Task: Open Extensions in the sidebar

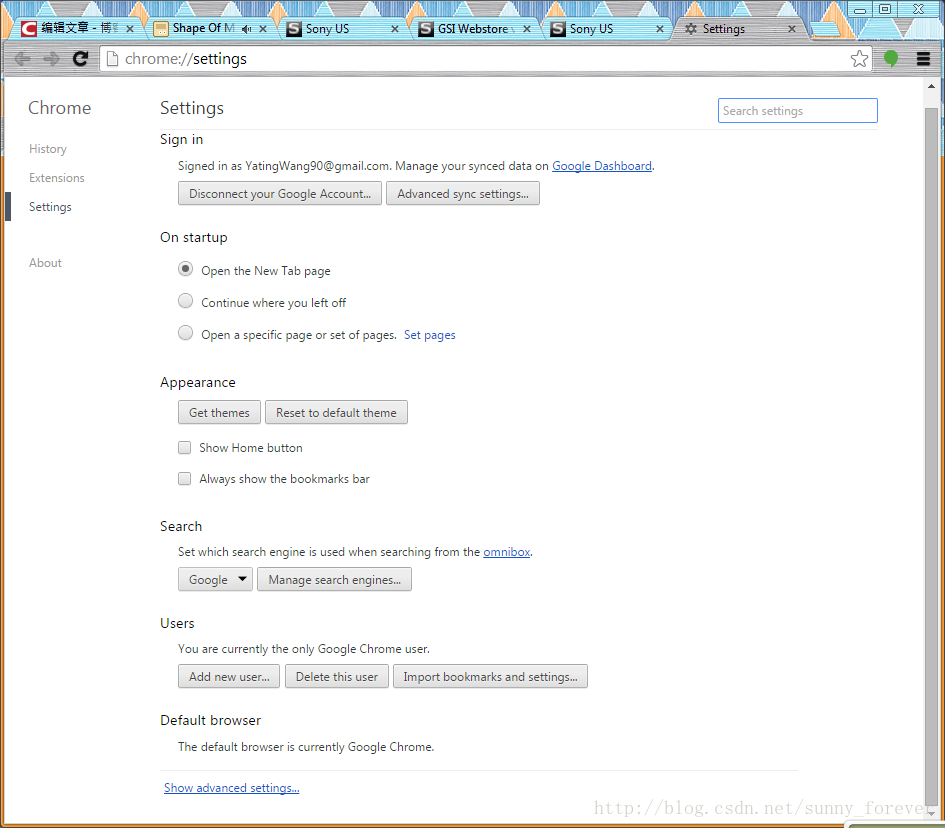Action: [x=57, y=178]
